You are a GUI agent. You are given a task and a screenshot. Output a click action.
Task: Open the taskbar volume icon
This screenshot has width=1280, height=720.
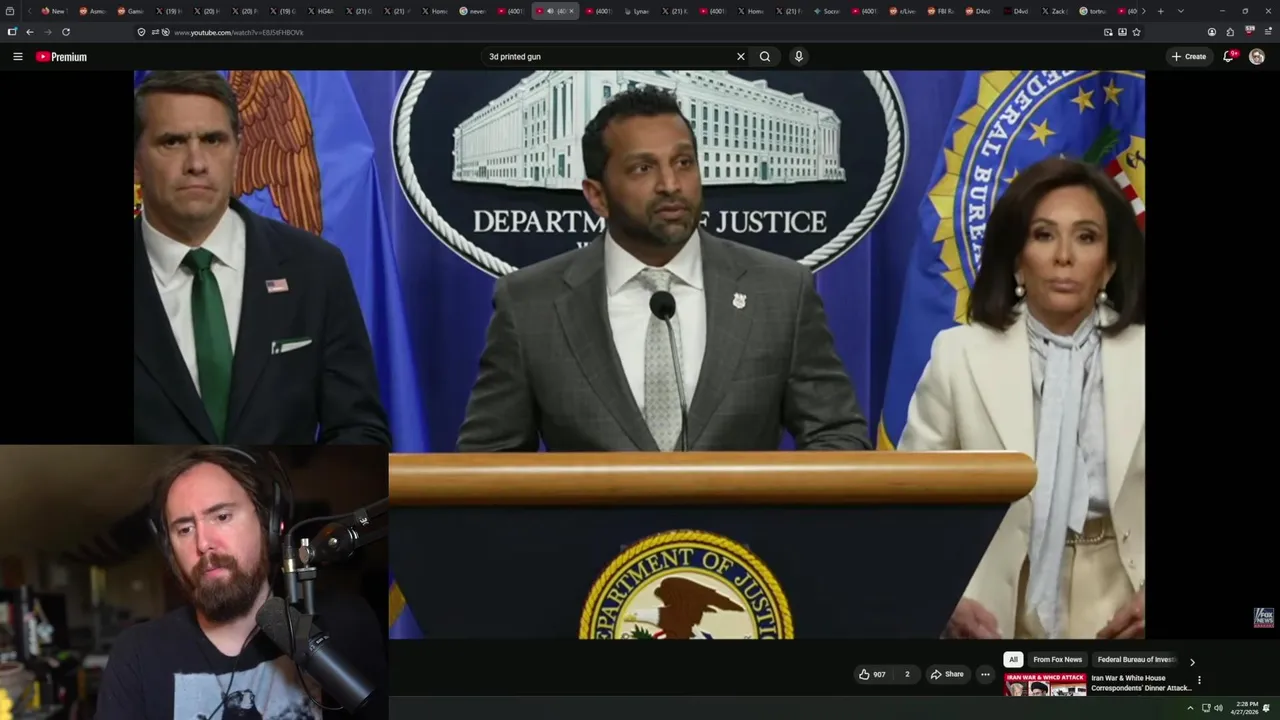pyautogui.click(x=1218, y=708)
